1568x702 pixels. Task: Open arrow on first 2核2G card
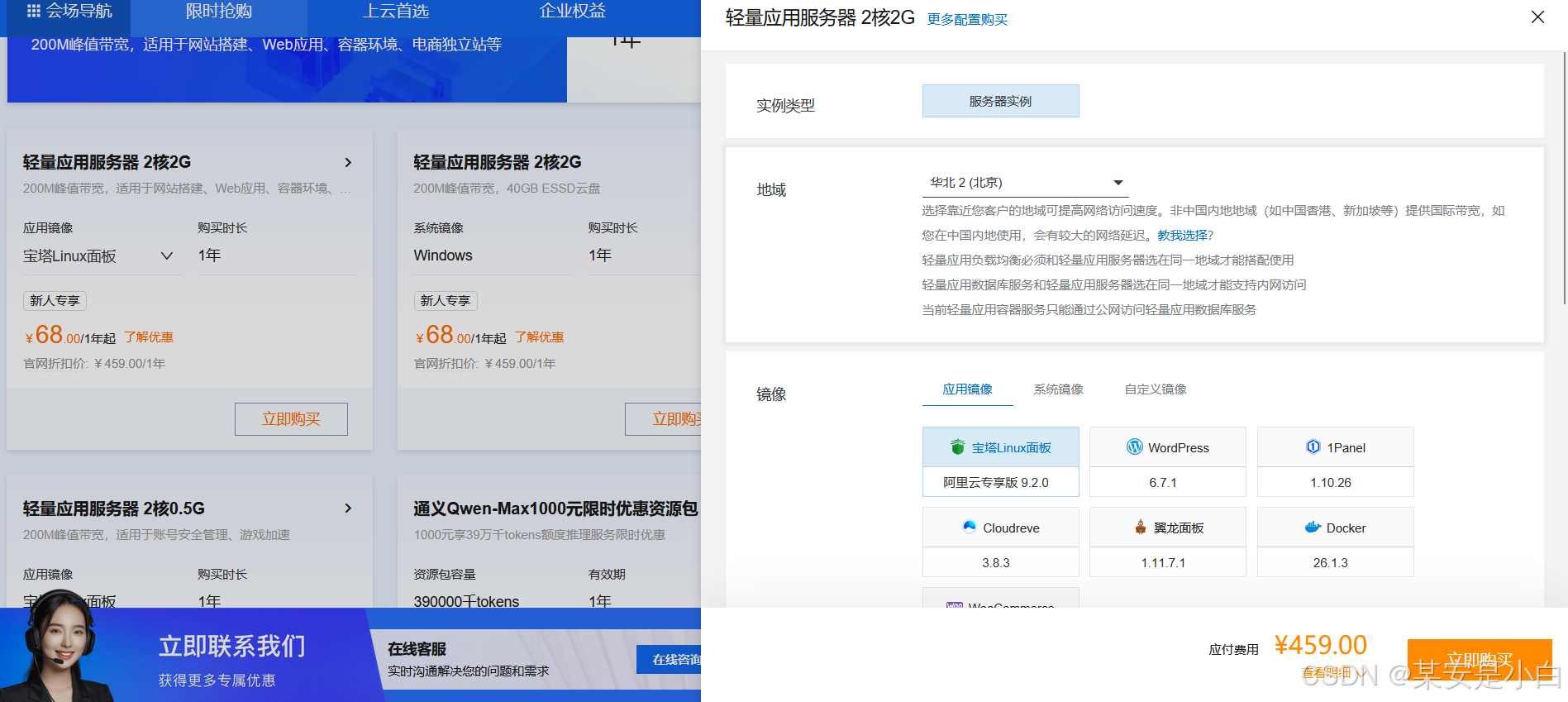tap(348, 163)
